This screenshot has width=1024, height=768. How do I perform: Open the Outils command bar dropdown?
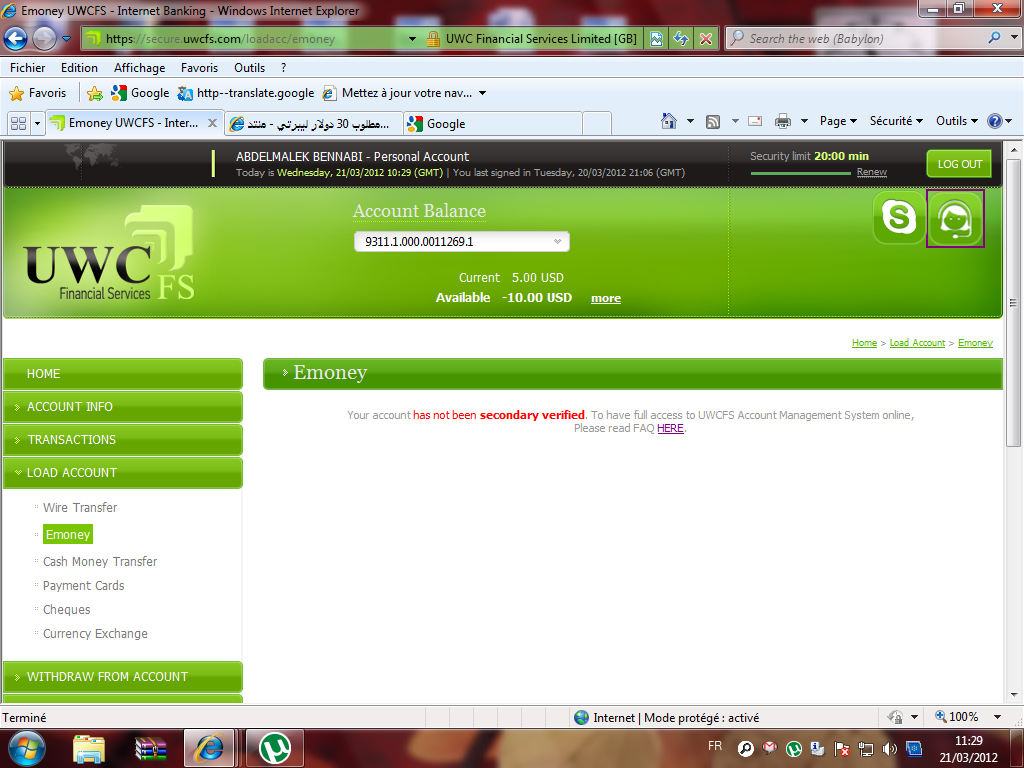tap(957, 121)
